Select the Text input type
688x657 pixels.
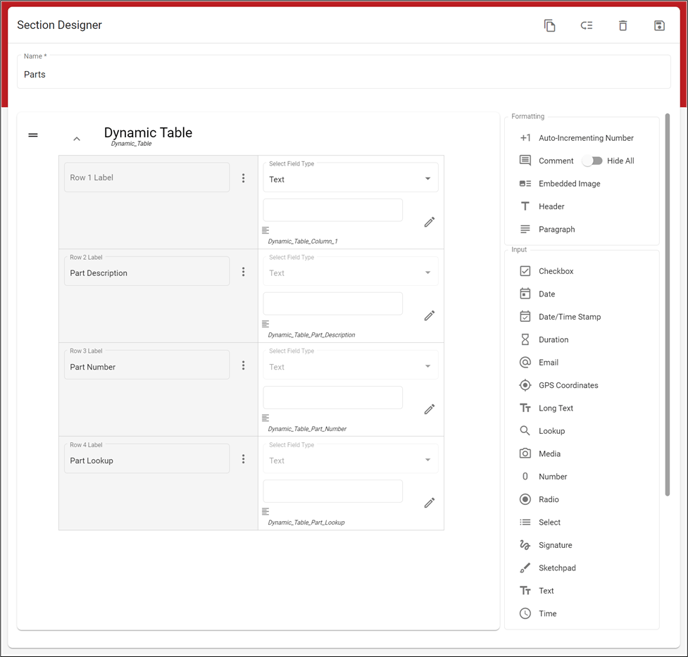537,590
